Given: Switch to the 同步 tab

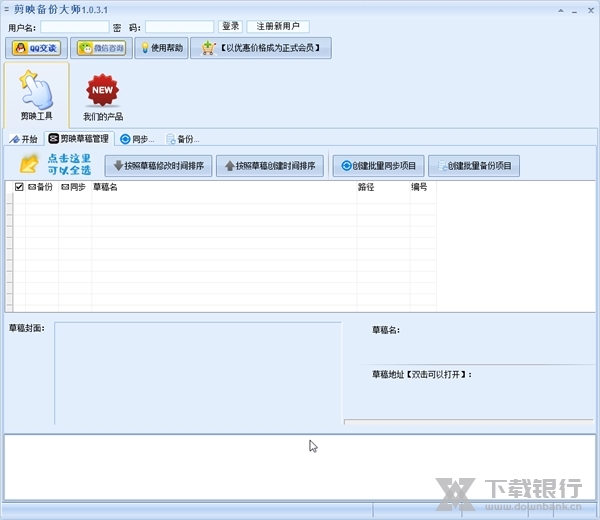Looking at the screenshot, I should [137, 139].
